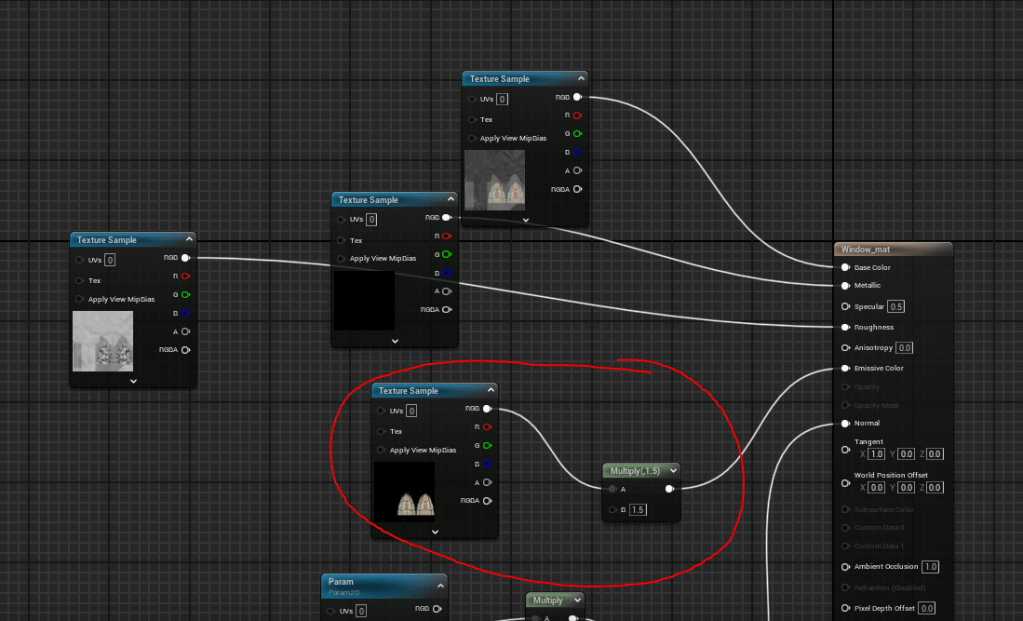Open the dropdown chevron on the Multiply(,1.5) node

point(672,470)
